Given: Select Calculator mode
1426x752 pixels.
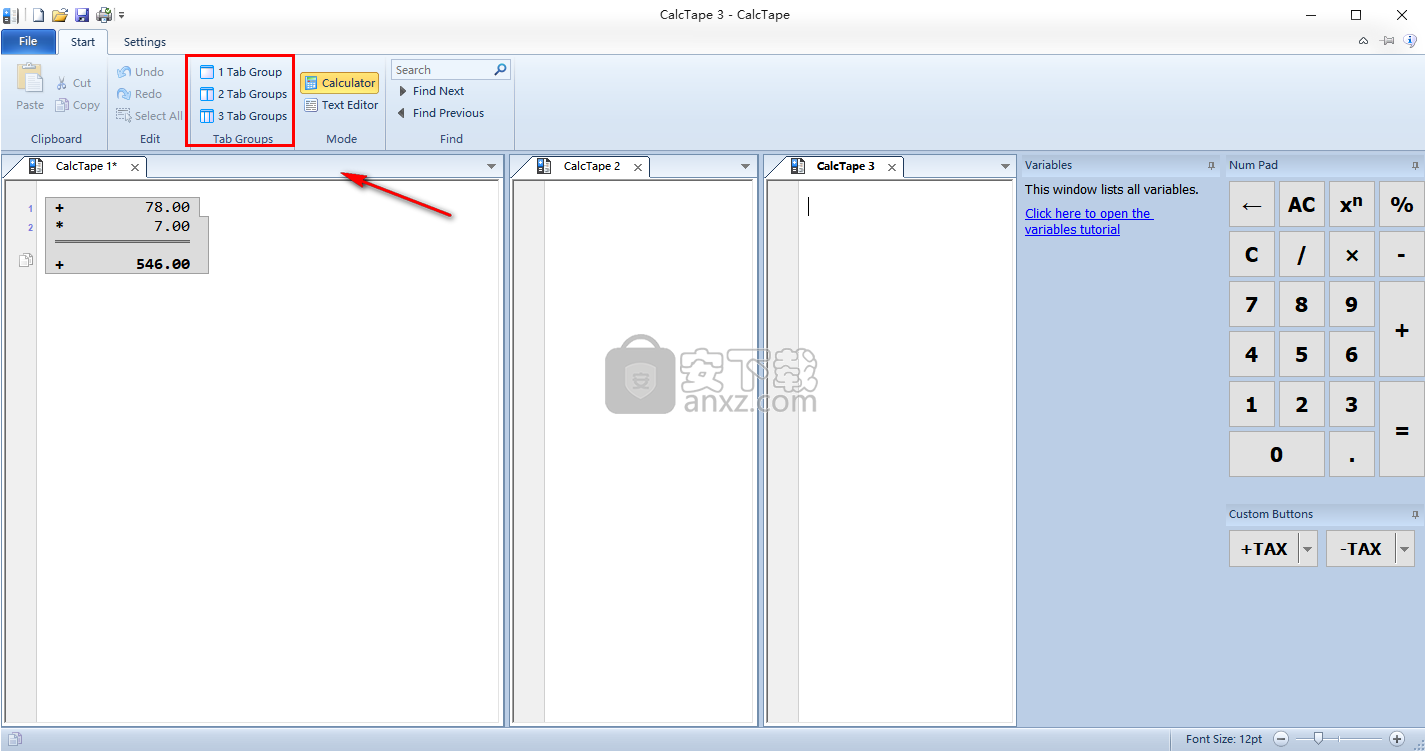Looking at the screenshot, I should pos(340,83).
